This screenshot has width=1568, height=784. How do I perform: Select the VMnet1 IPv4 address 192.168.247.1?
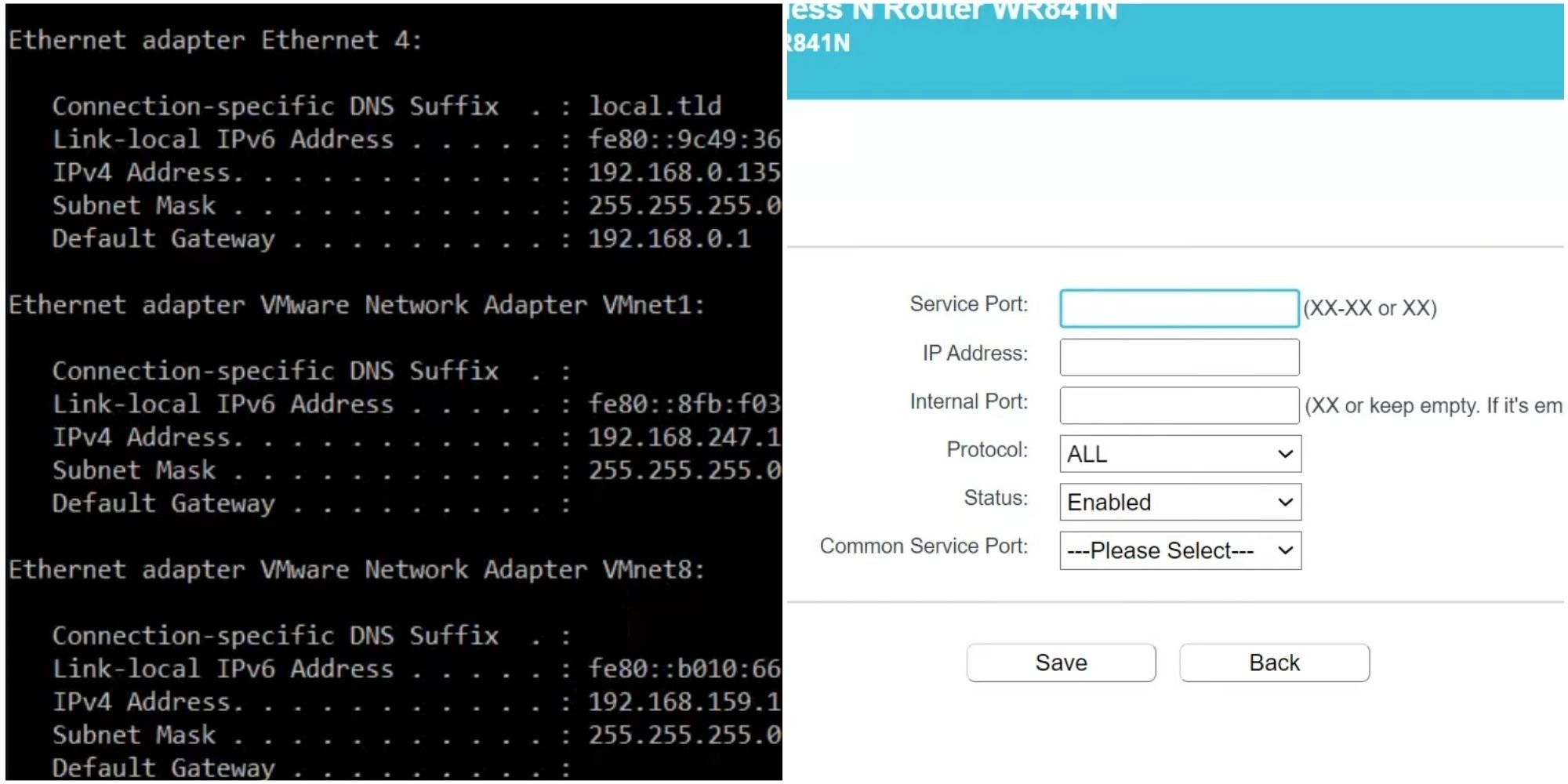click(684, 437)
